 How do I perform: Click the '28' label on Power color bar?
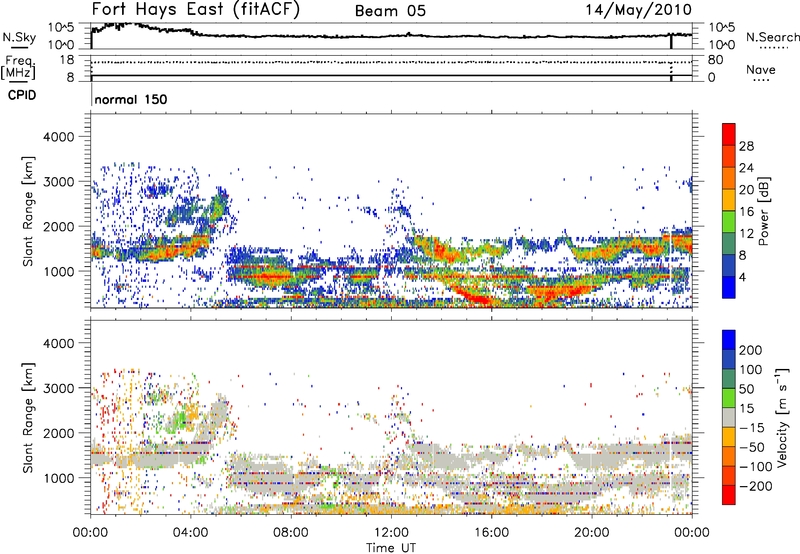746,146
